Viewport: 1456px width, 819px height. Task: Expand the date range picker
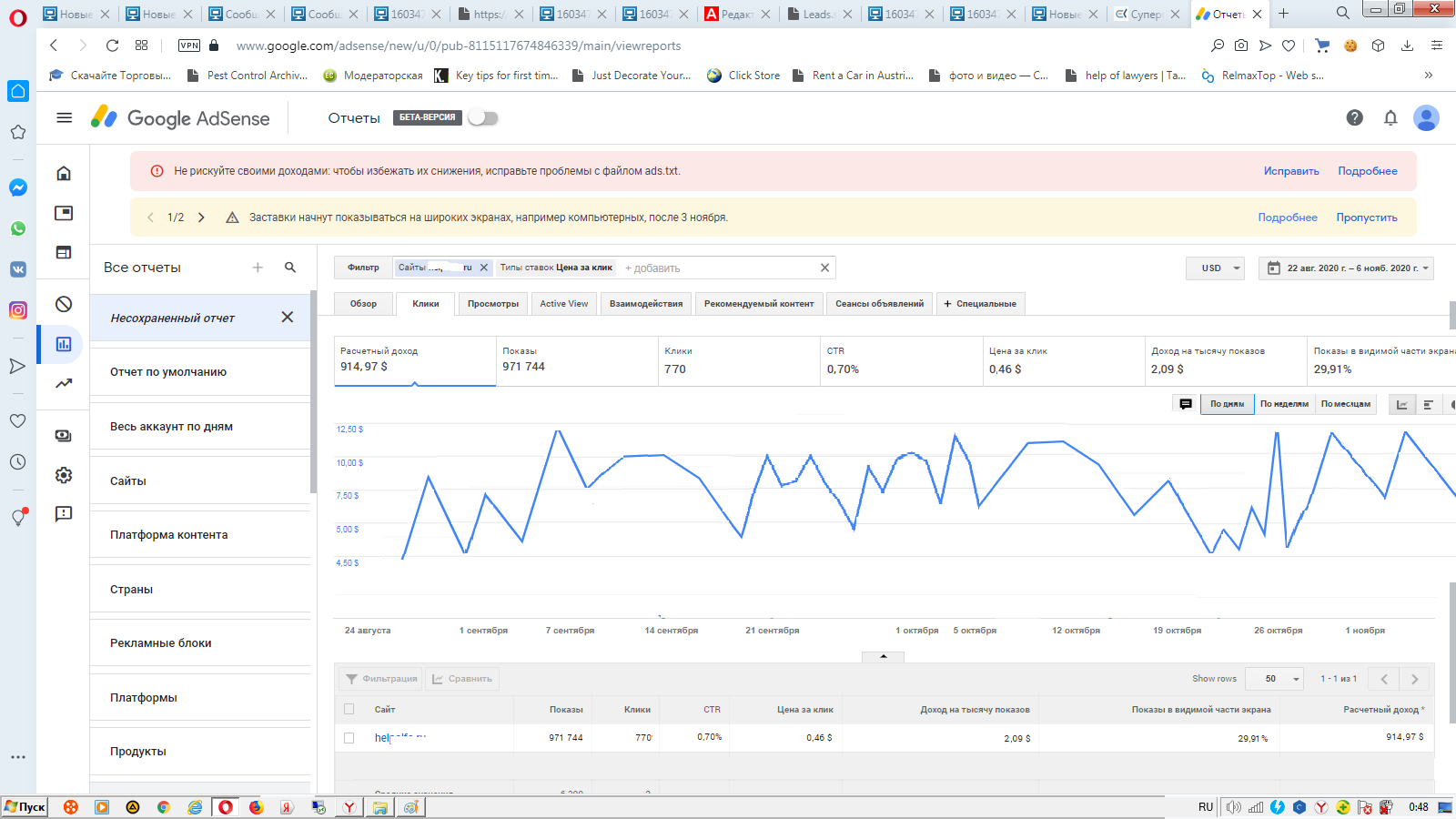[1346, 268]
